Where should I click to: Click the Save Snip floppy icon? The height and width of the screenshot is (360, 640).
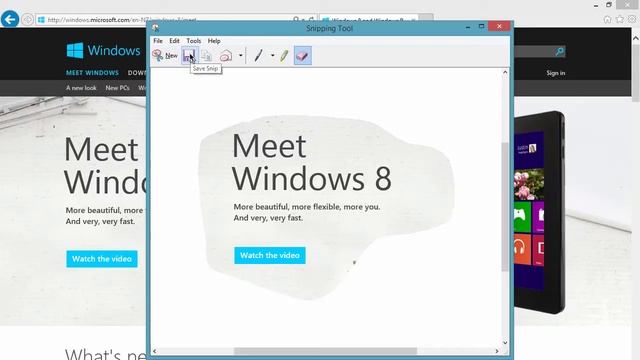pyautogui.click(x=189, y=56)
